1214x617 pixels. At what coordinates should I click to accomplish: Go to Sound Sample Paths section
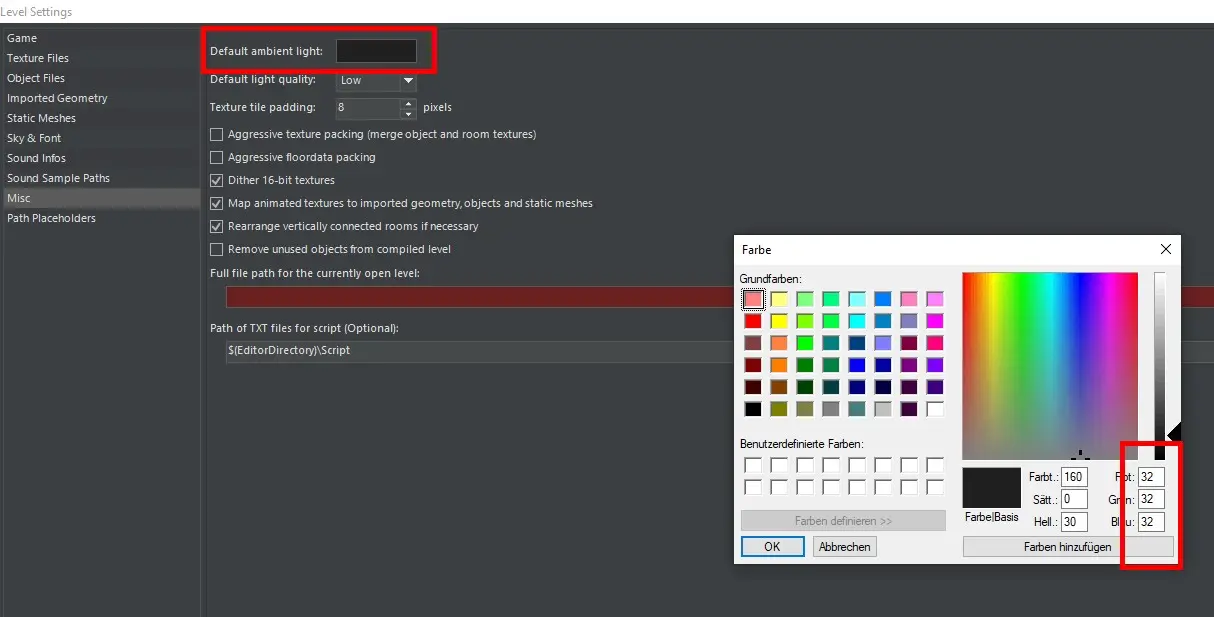click(58, 178)
